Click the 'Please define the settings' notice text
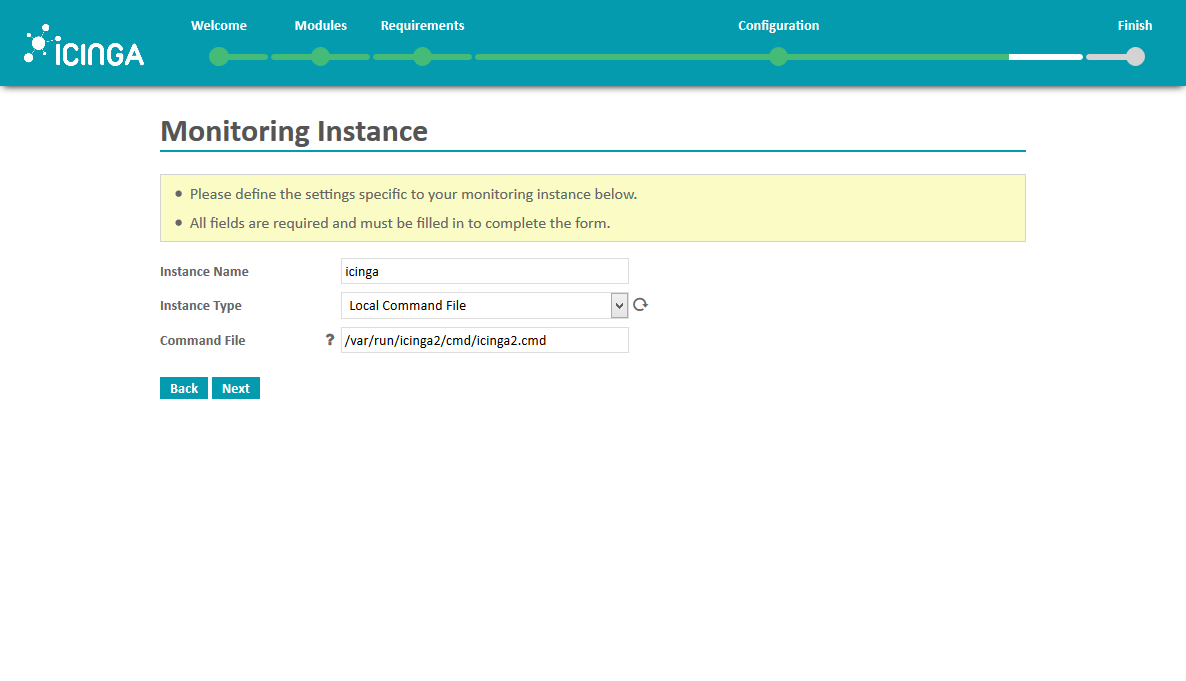 click(414, 194)
